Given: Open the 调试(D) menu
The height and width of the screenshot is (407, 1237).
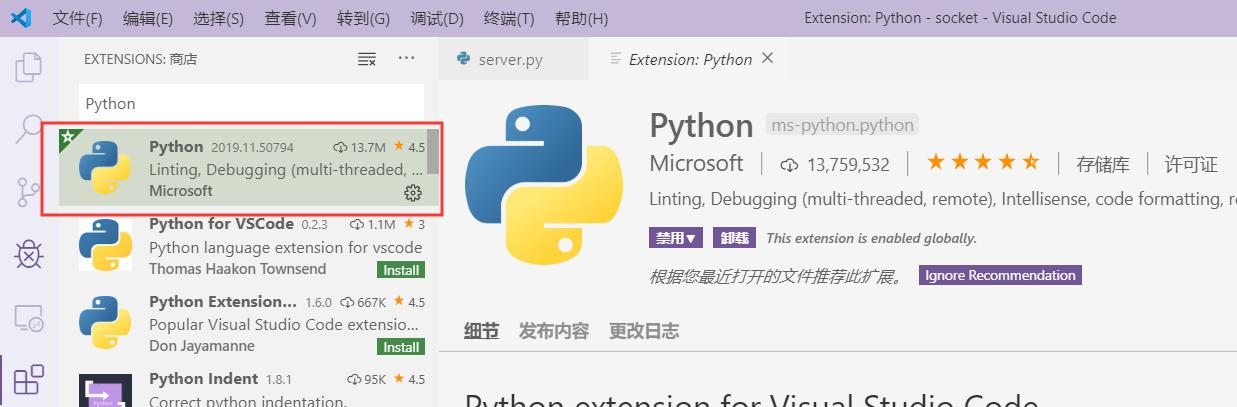Looking at the screenshot, I should point(437,18).
